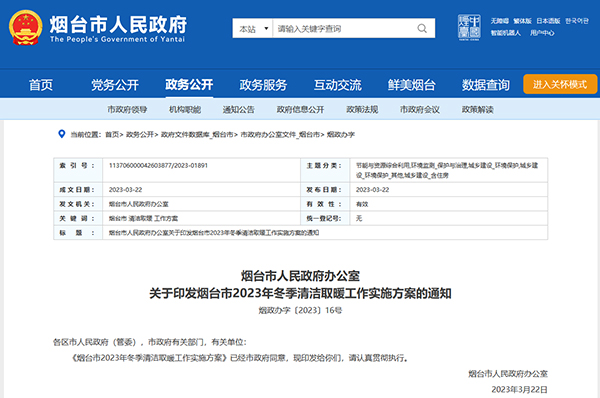This screenshot has width=600, height=398.
Task: Click the 统一登记号 value 无
Action: 359,218
